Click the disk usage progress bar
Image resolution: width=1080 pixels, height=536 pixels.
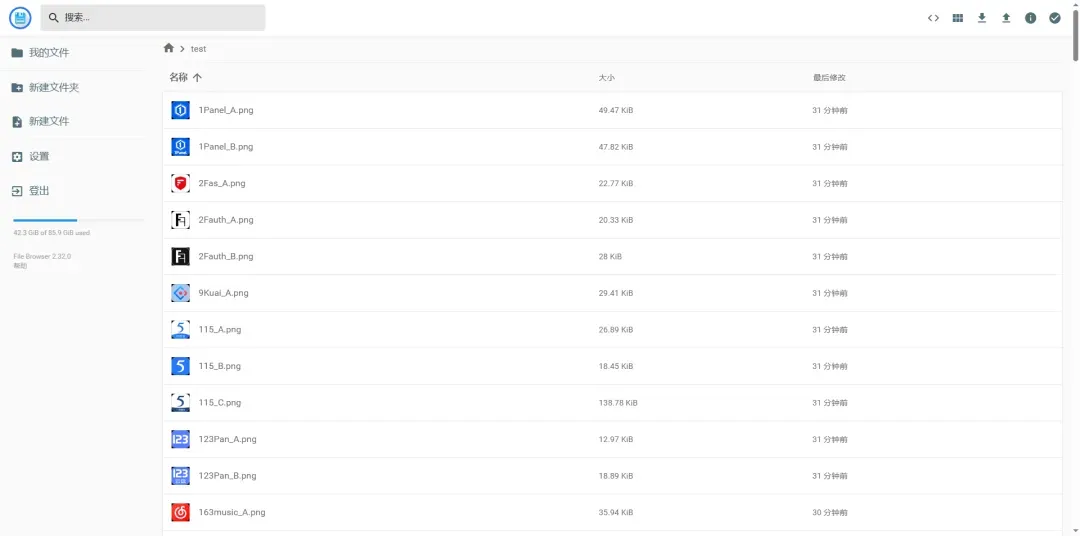[79, 220]
